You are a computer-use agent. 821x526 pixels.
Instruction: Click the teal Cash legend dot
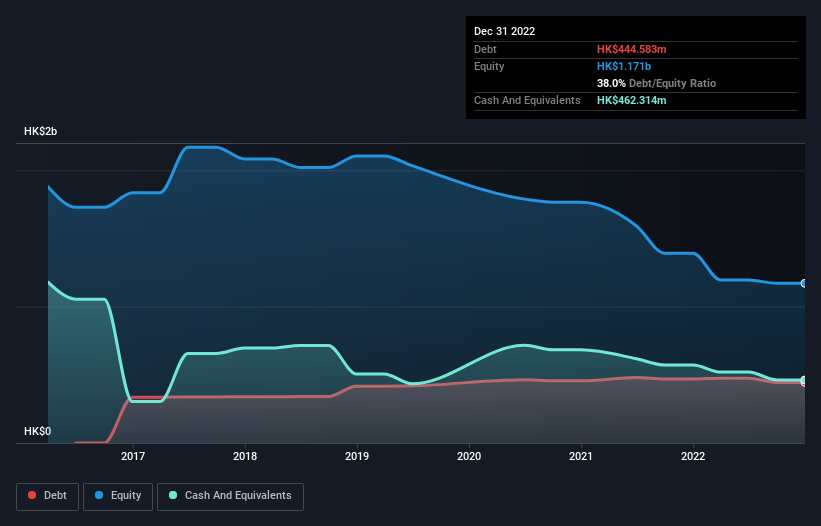click(x=173, y=495)
